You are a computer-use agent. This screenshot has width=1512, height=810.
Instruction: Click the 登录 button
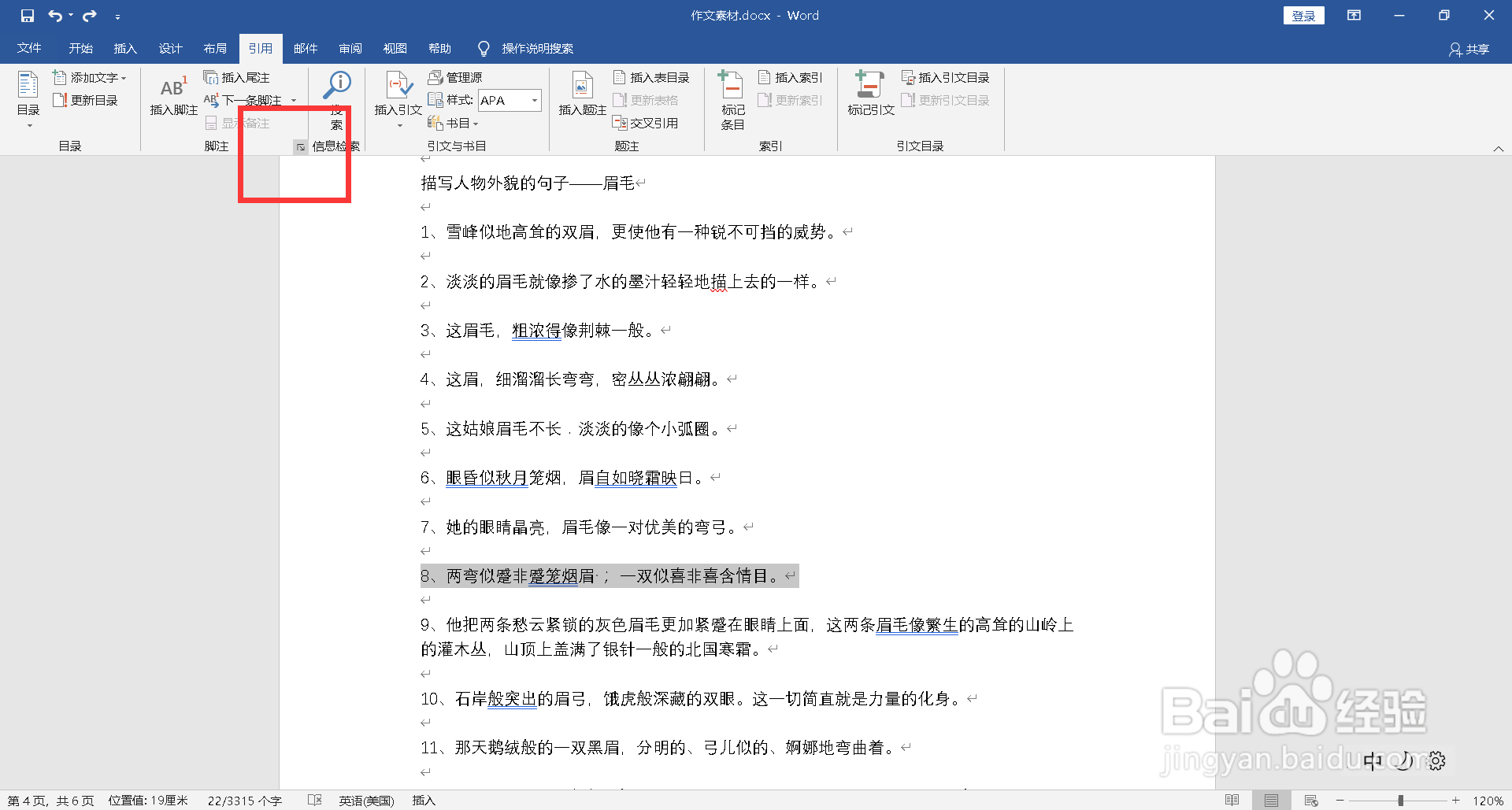click(x=1303, y=16)
